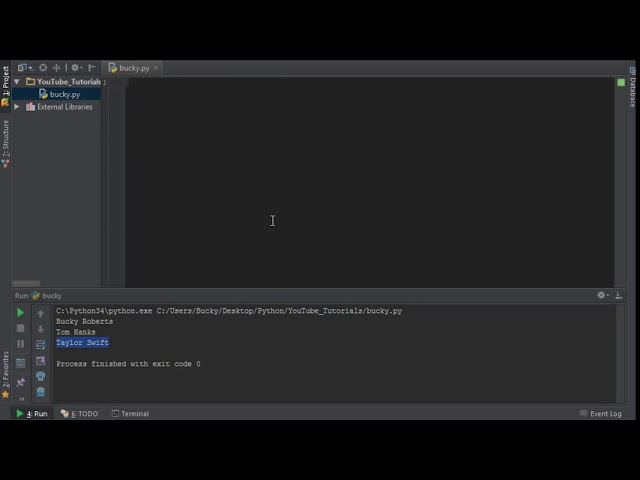Open the Run panel settings gear

[602, 295]
